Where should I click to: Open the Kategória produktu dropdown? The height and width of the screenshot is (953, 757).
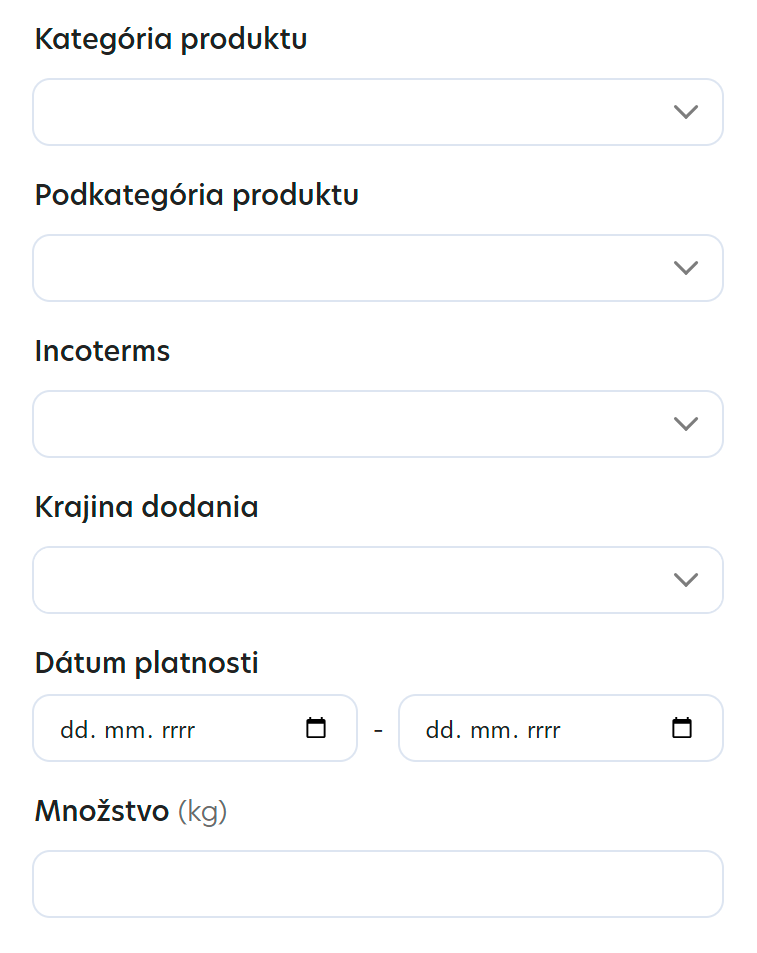click(x=377, y=112)
